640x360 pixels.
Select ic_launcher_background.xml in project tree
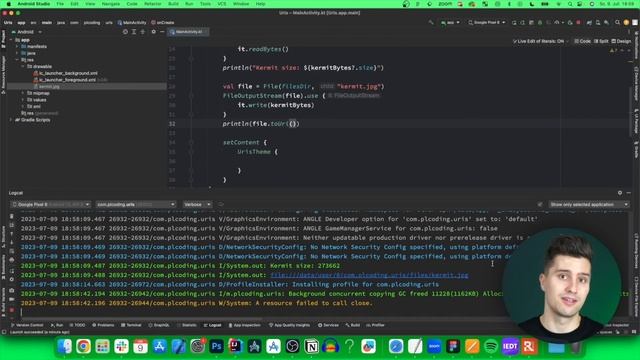click(x=65, y=73)
